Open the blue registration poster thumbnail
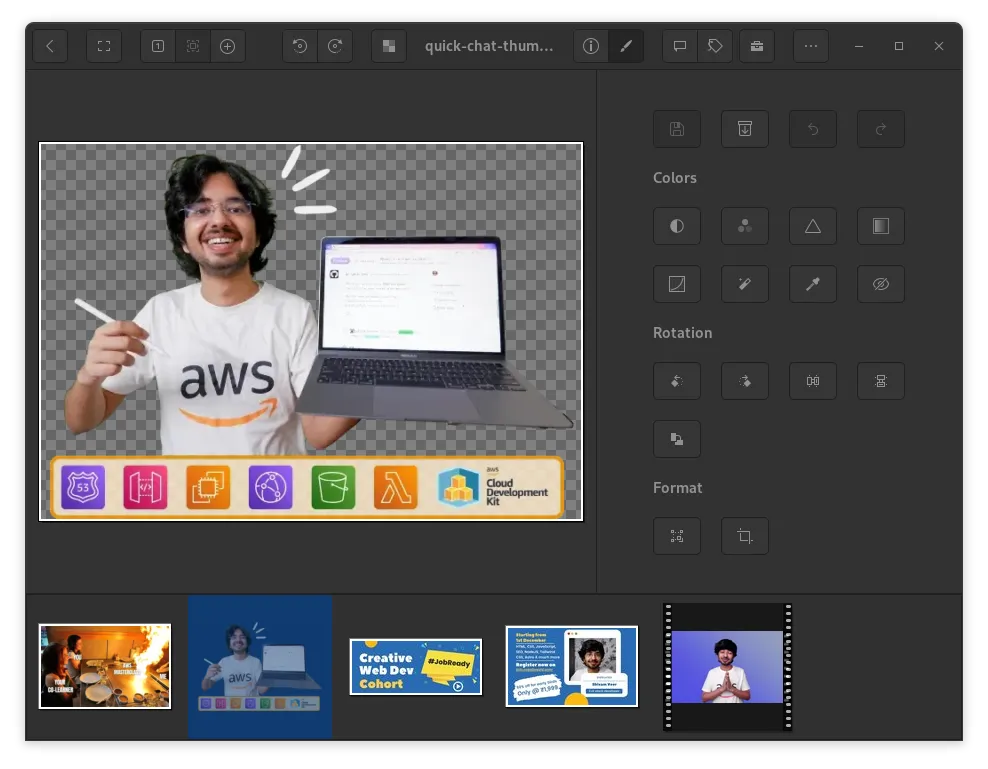Viewport: 988px width, 769px height. [x=572, y=666]
